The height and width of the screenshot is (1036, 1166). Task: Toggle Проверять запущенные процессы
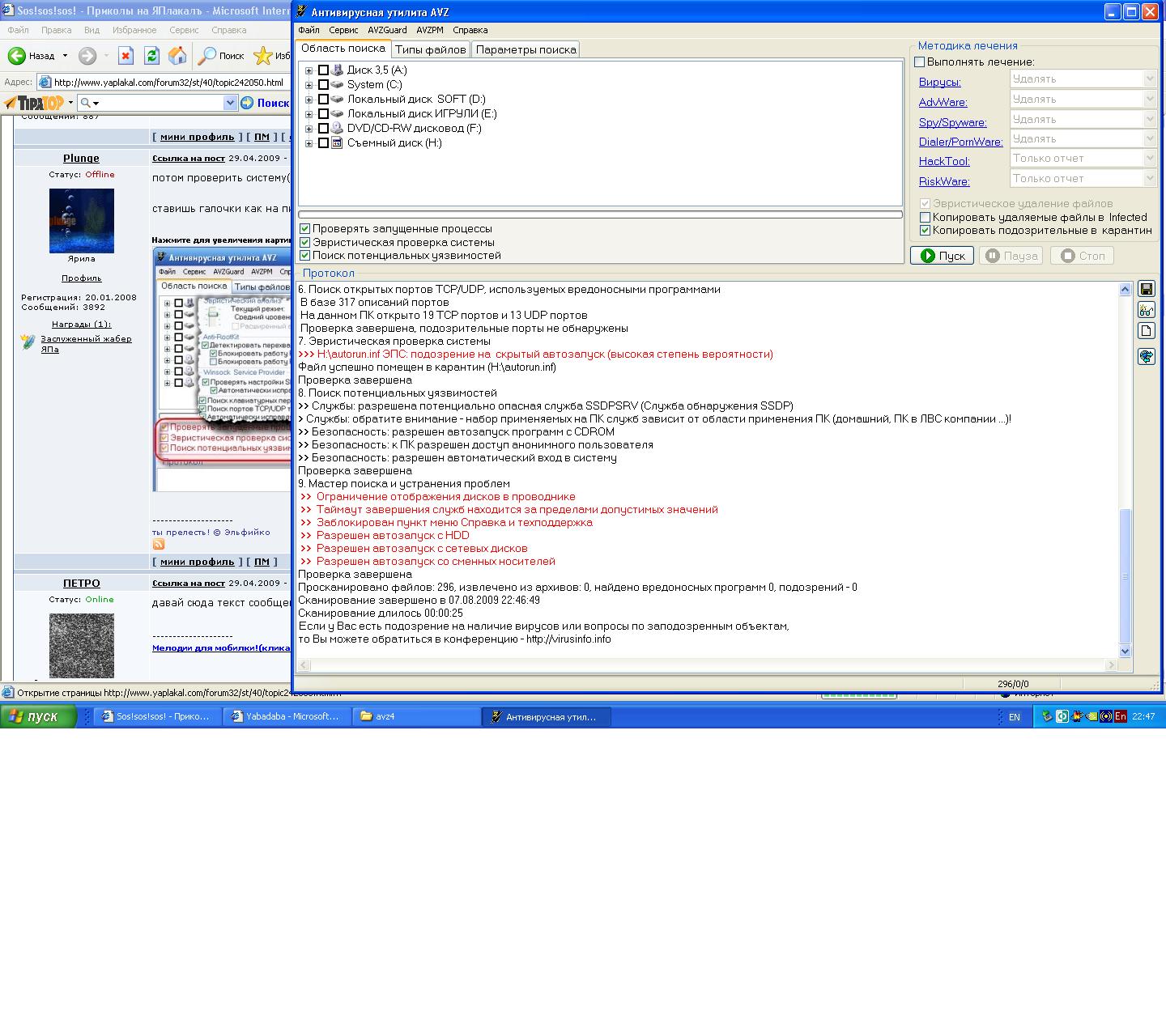[x=305, y=229]
